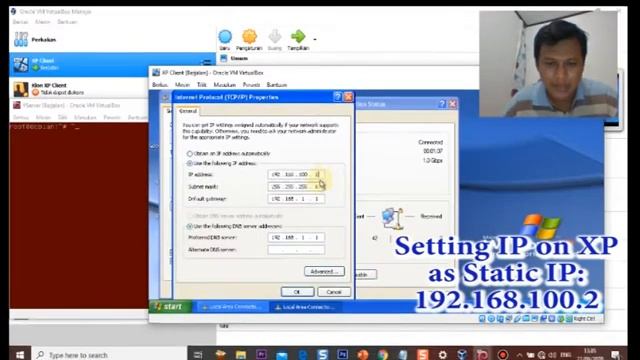The width and height of the screenshot is (640, 360).
Task: Click the Default gateway input field
Action: point(296,199)
